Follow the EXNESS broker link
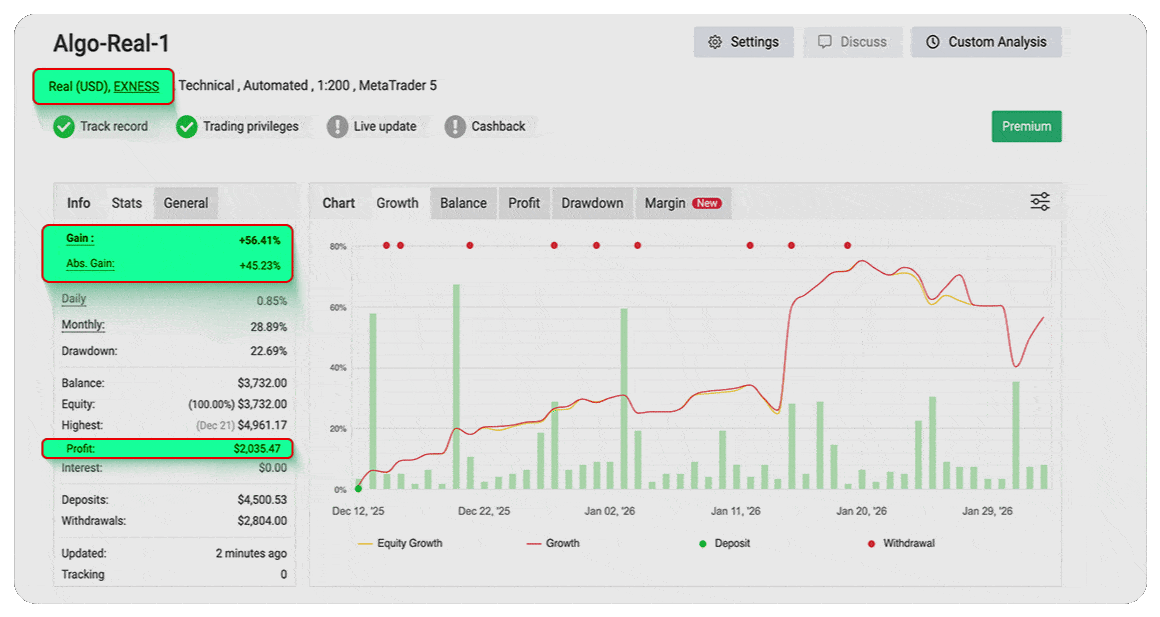Screen dimensions: 1160x617 (136, 86)
